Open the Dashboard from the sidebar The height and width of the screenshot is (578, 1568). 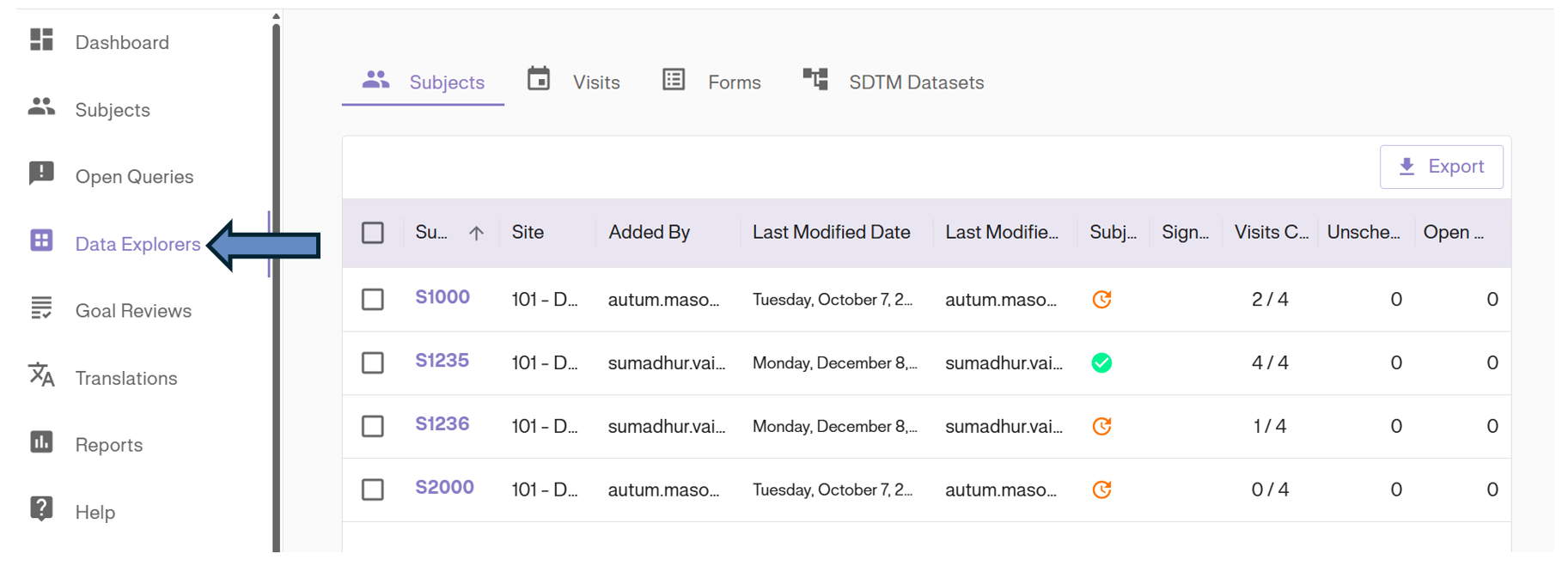coord(121,42)
